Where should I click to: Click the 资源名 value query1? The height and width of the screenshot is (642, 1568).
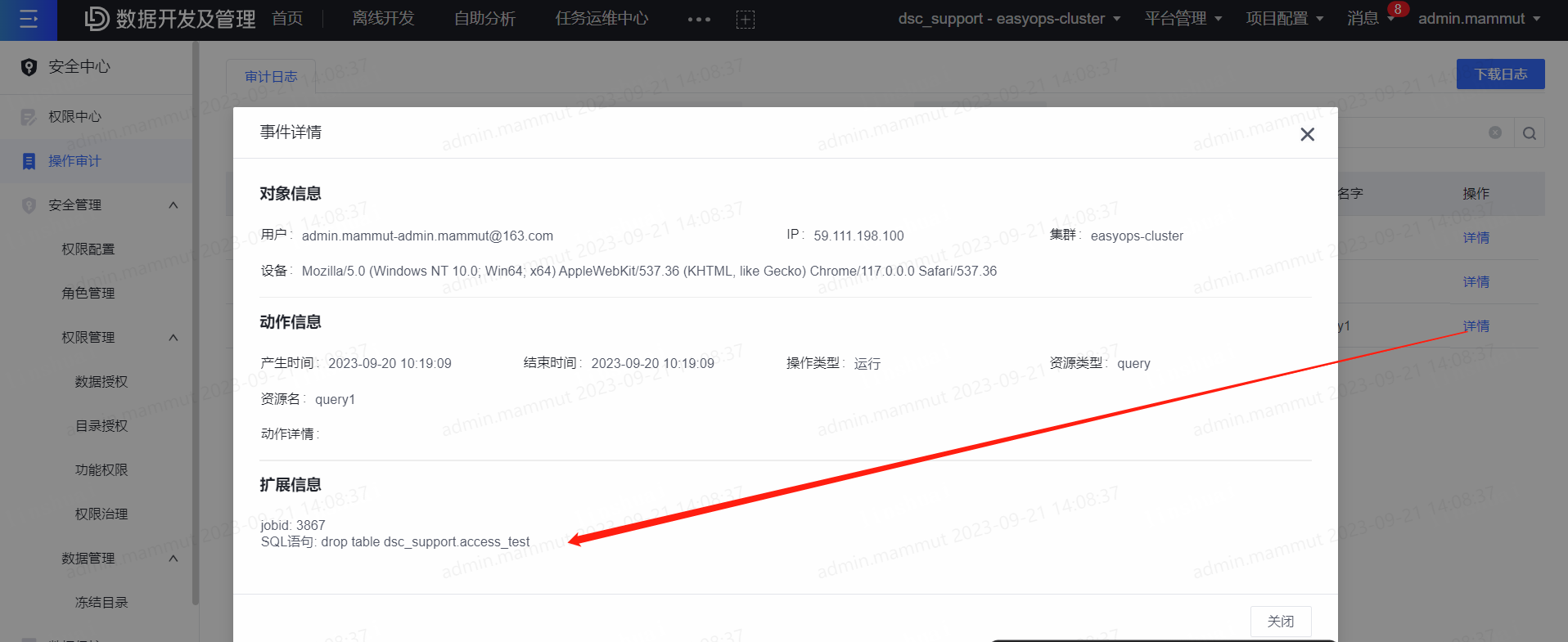click(x=335, y=400)
